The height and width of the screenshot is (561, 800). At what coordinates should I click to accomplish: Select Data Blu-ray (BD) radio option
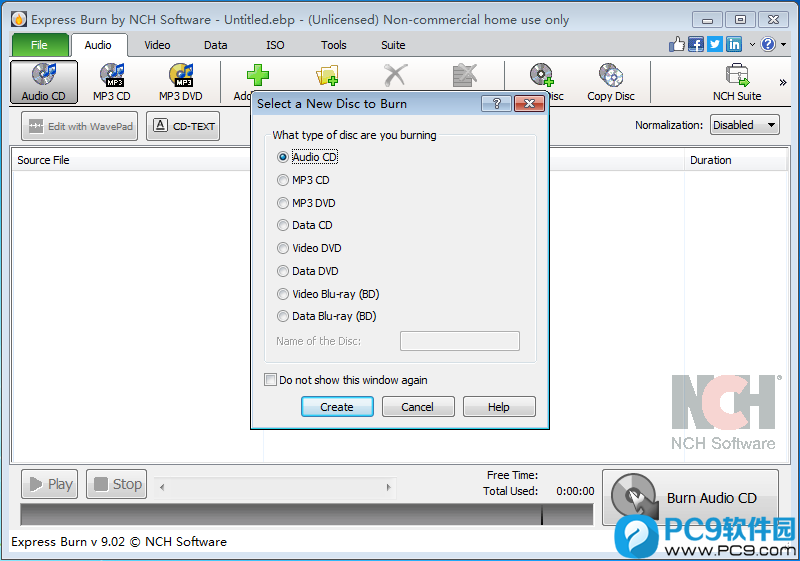click(x=283, y=316)
